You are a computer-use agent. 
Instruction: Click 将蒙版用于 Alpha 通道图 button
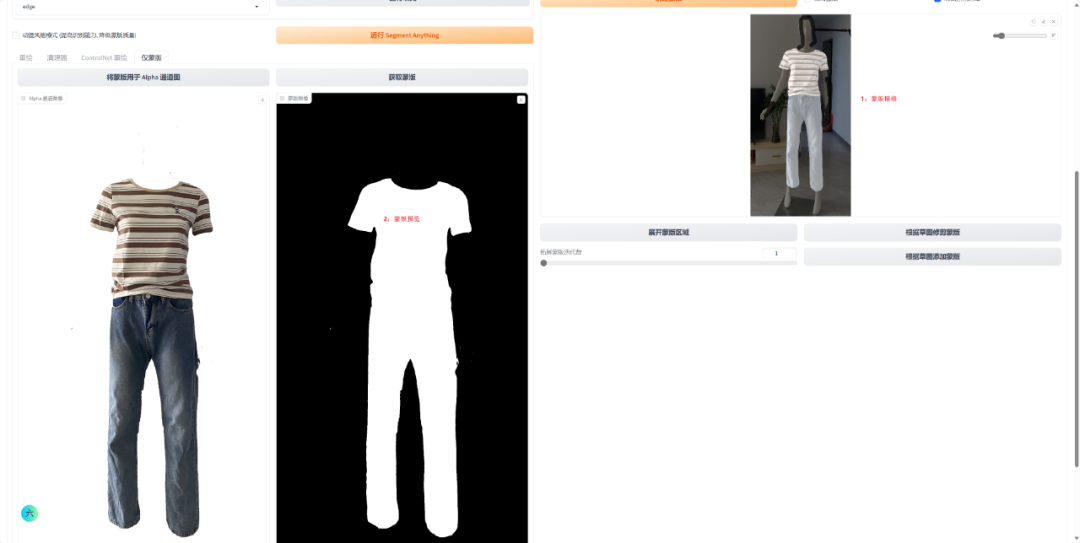click(143, 77)
